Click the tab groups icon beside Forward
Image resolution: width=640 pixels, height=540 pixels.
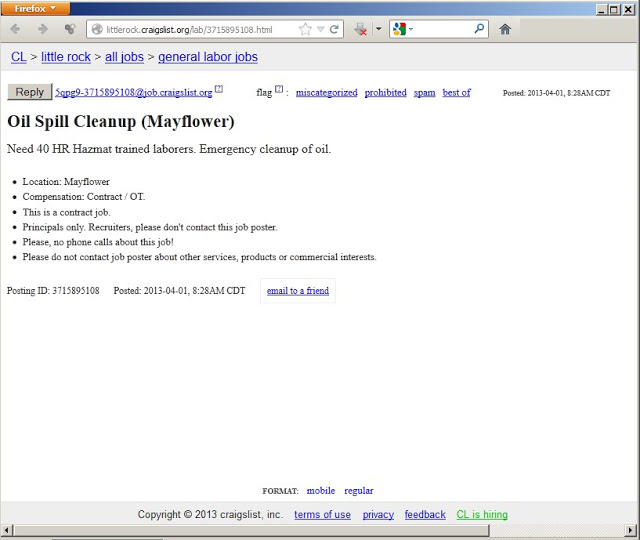point(70,29)
